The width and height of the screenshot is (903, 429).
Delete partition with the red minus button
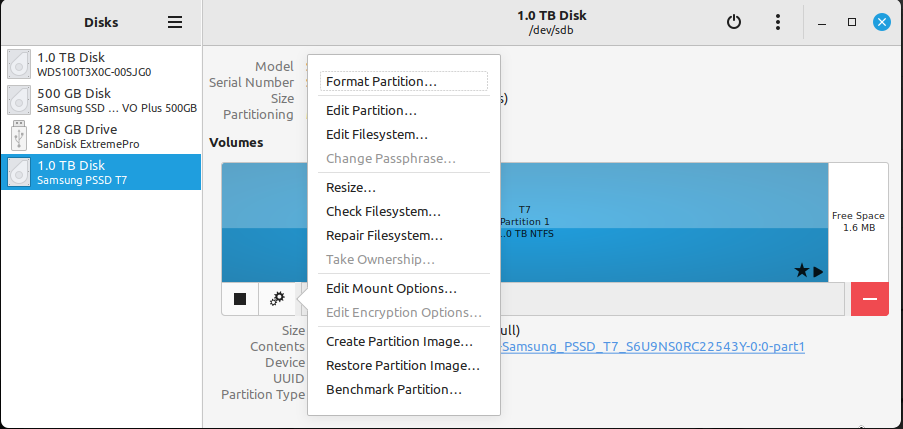(870, 299)
